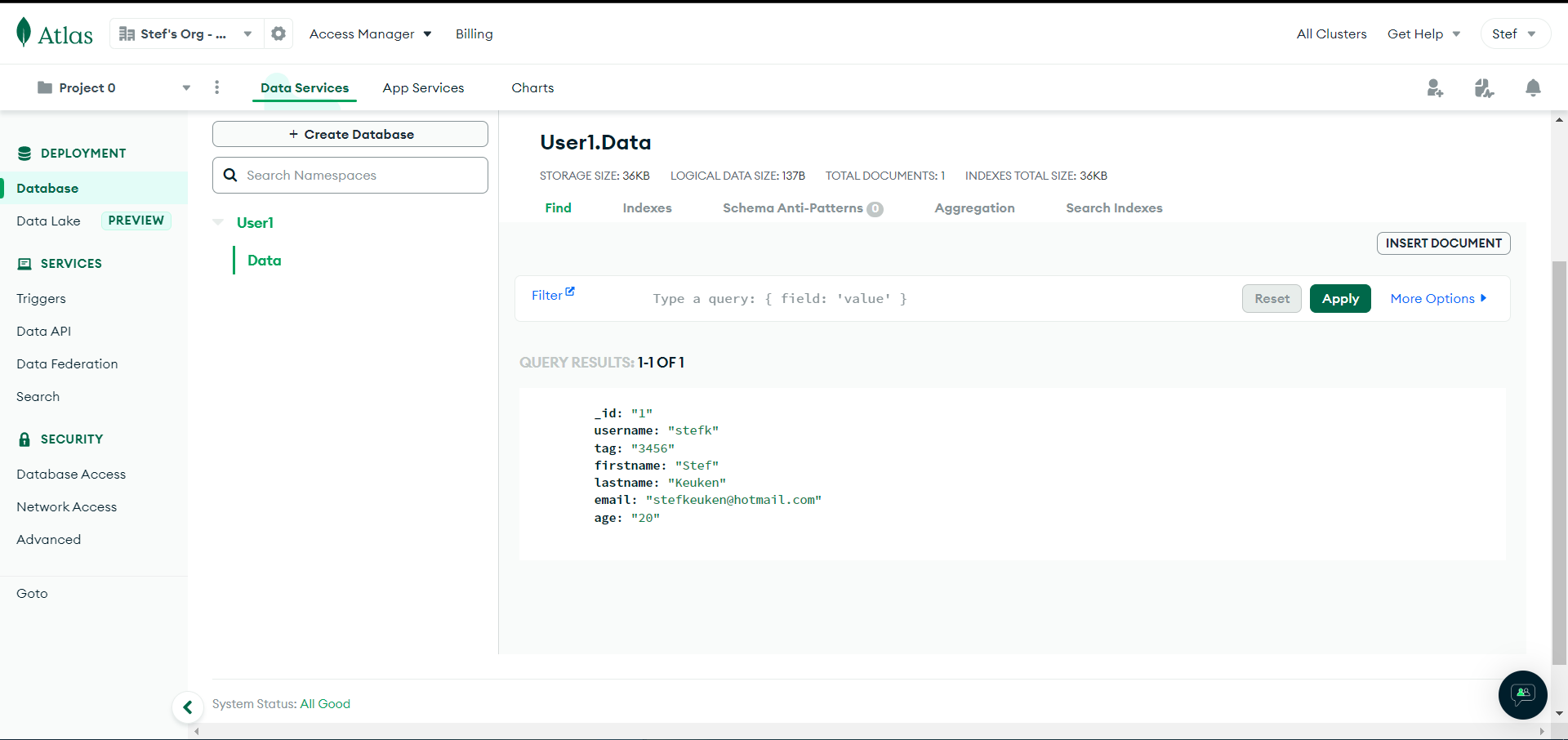Screen dimensions: 1568x740
Task: Select the Indexes tab
Action: click(x=647, y=207)
